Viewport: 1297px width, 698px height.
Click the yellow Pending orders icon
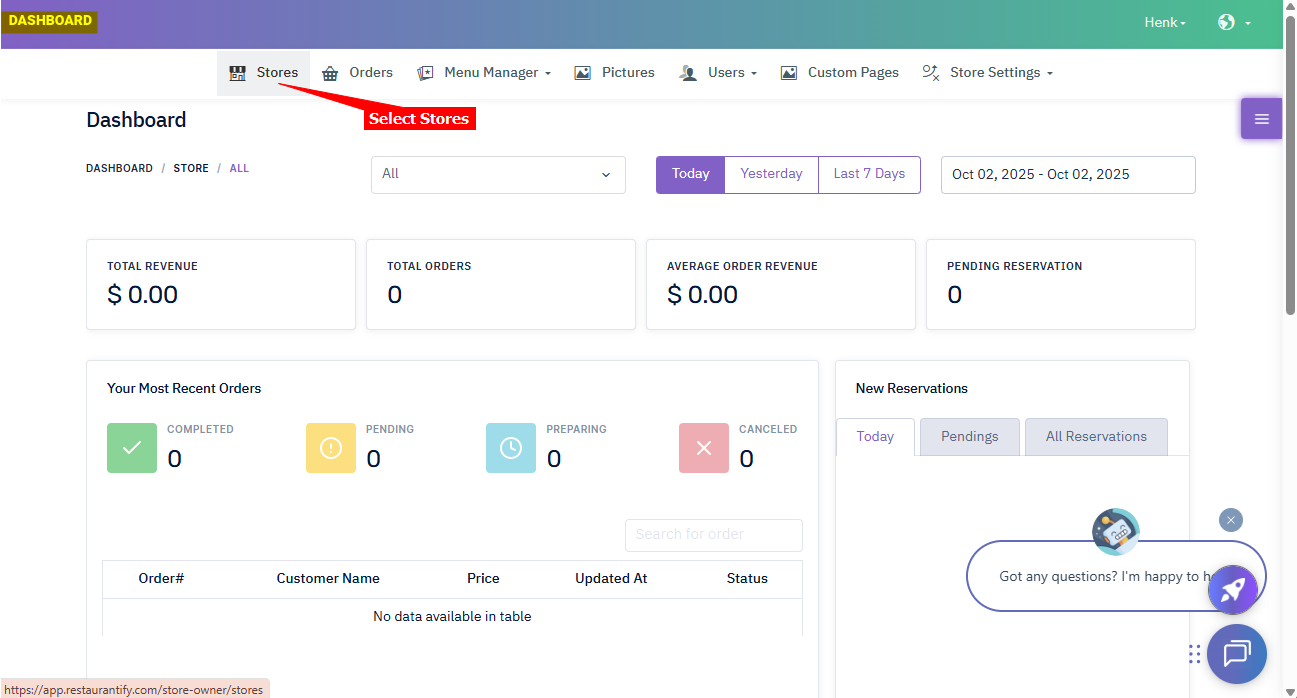[331, 448]
